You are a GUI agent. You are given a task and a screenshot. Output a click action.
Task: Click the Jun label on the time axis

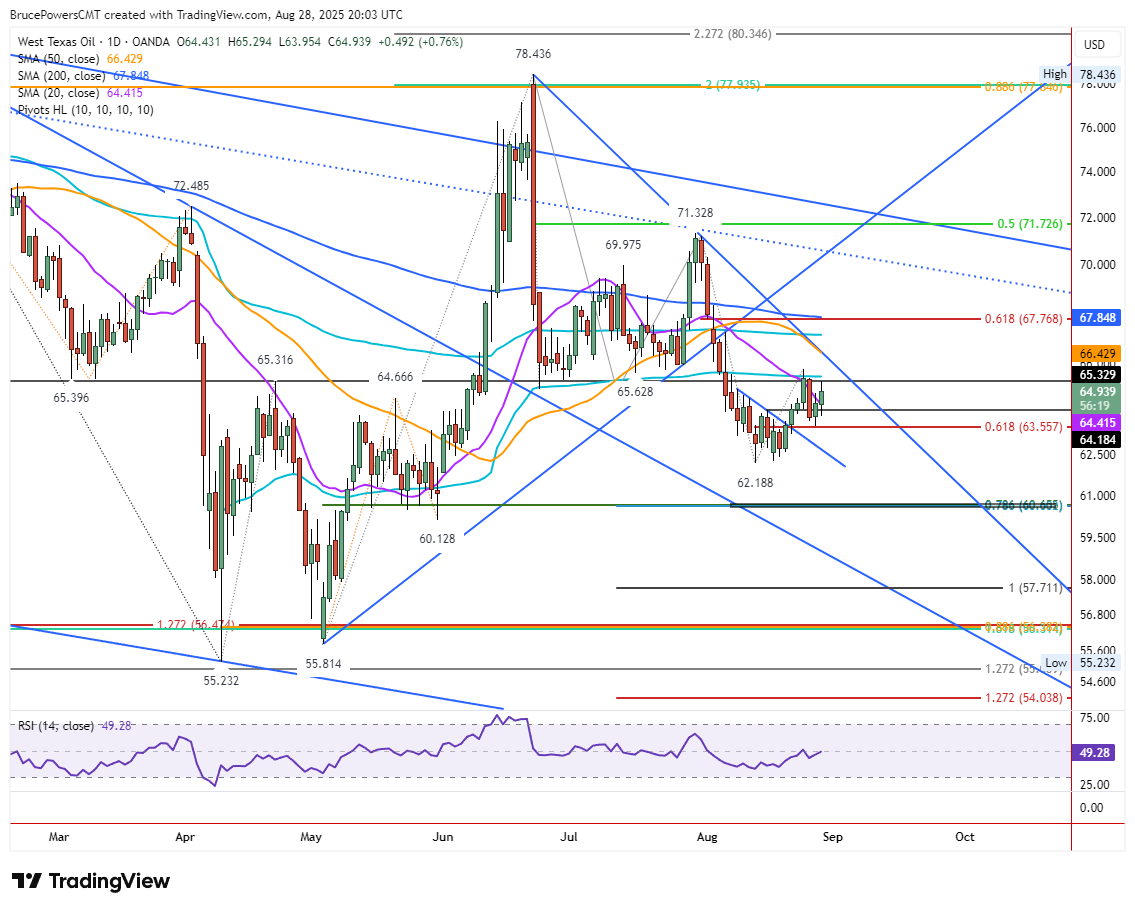point(442,836)
